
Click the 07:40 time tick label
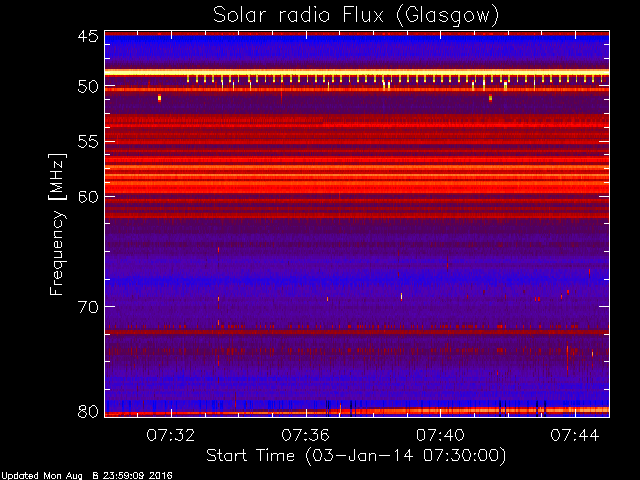[x=440, y=435]
